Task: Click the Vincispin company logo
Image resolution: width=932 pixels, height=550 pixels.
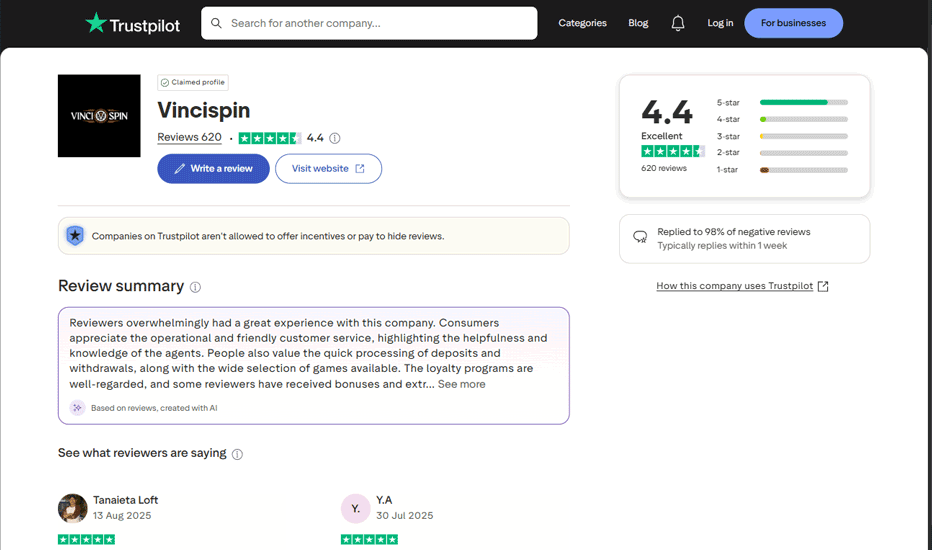Action: (99, 115)
